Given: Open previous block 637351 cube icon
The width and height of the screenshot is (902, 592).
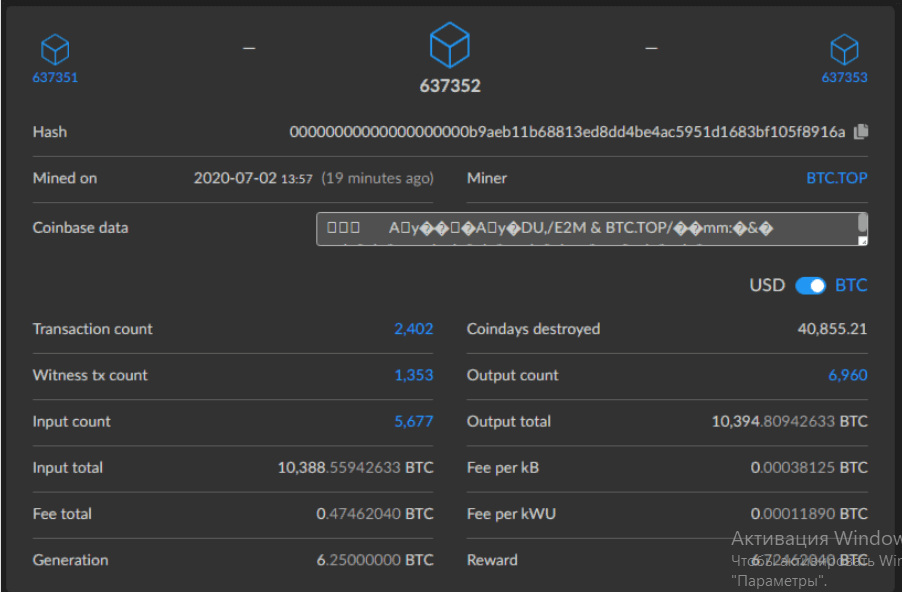Looking at the screenshot, I should click(55, 49).
